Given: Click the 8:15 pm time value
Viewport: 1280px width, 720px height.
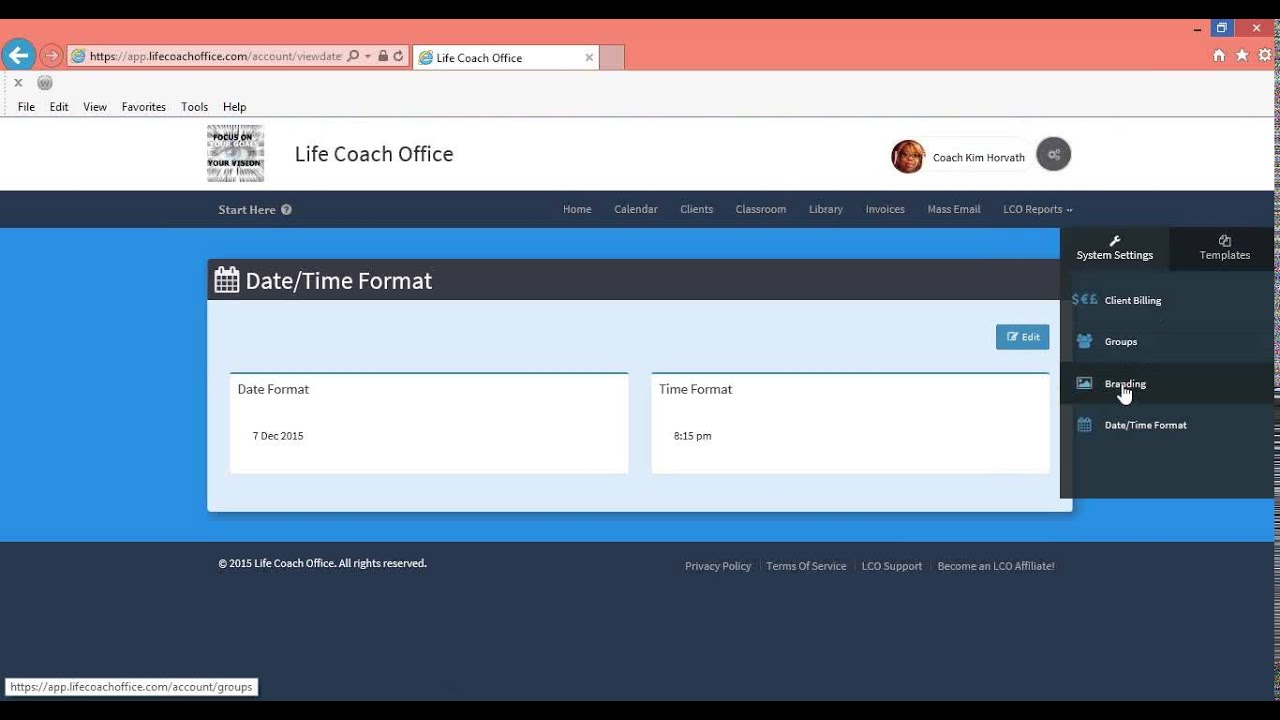Looking at the screenshot, I should (x=693, y=436).
